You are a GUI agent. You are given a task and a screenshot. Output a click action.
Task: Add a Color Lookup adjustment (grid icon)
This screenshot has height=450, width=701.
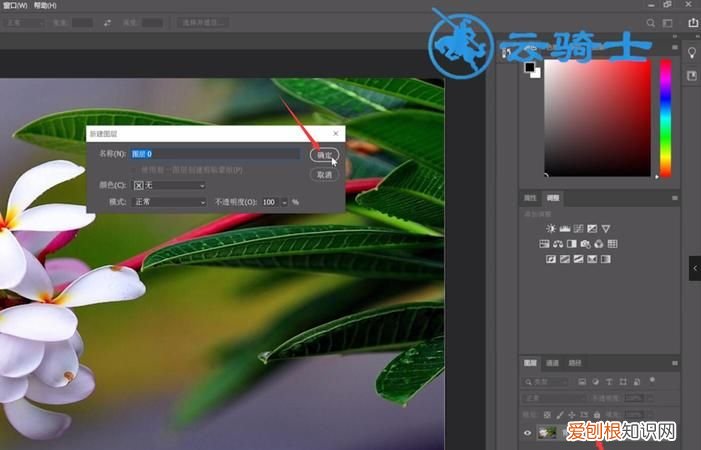click(x=612, y=244)
